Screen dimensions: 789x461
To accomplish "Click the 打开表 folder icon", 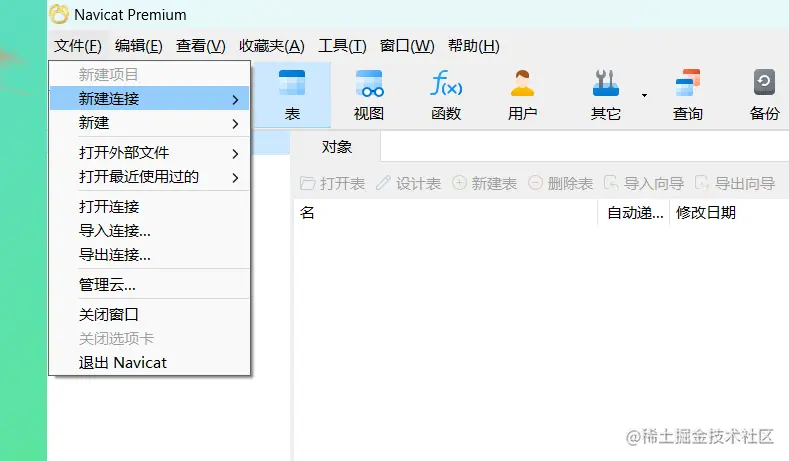I will 307,183.
